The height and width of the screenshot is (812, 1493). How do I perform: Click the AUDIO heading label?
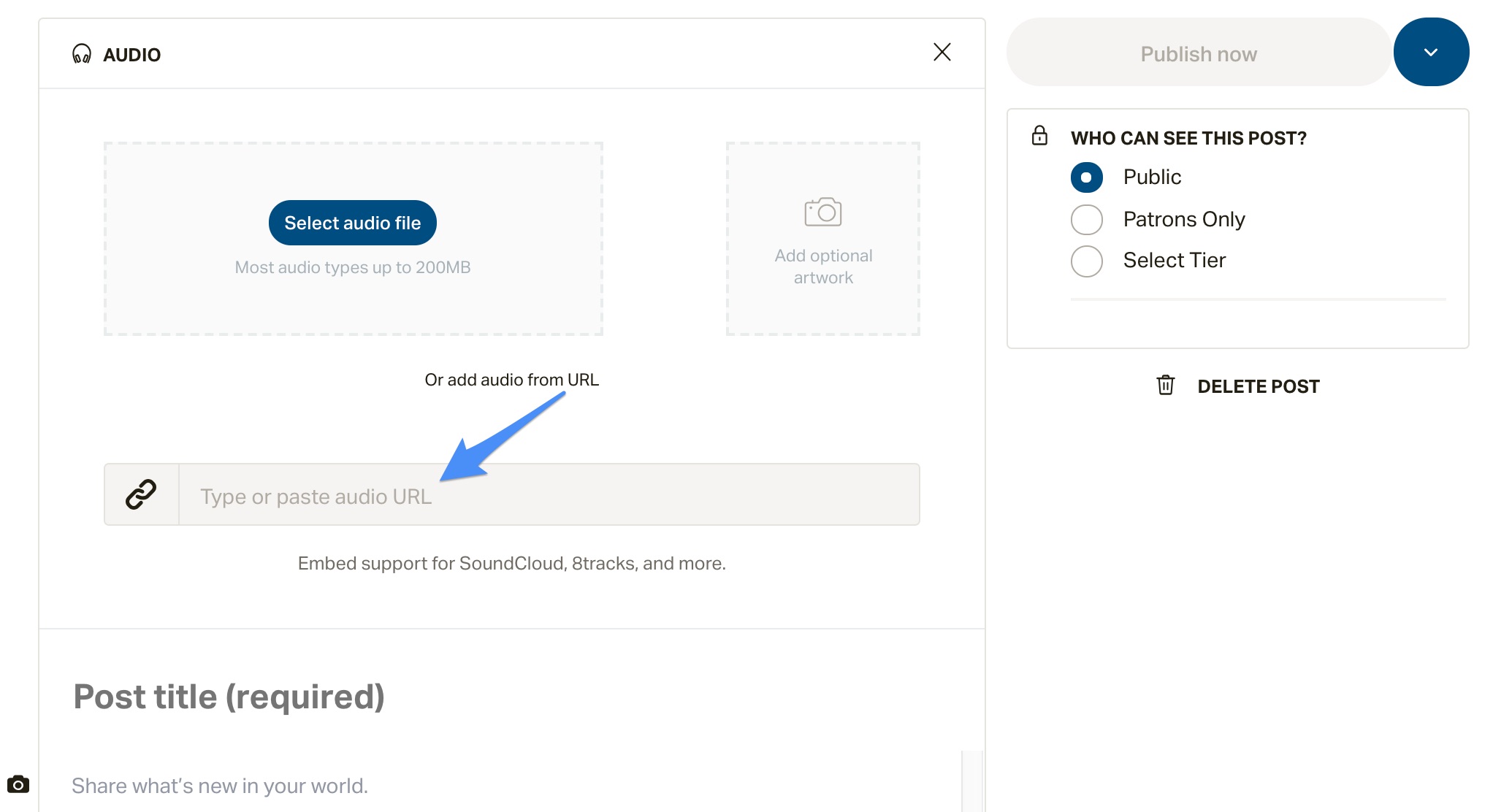click(132, 55)
